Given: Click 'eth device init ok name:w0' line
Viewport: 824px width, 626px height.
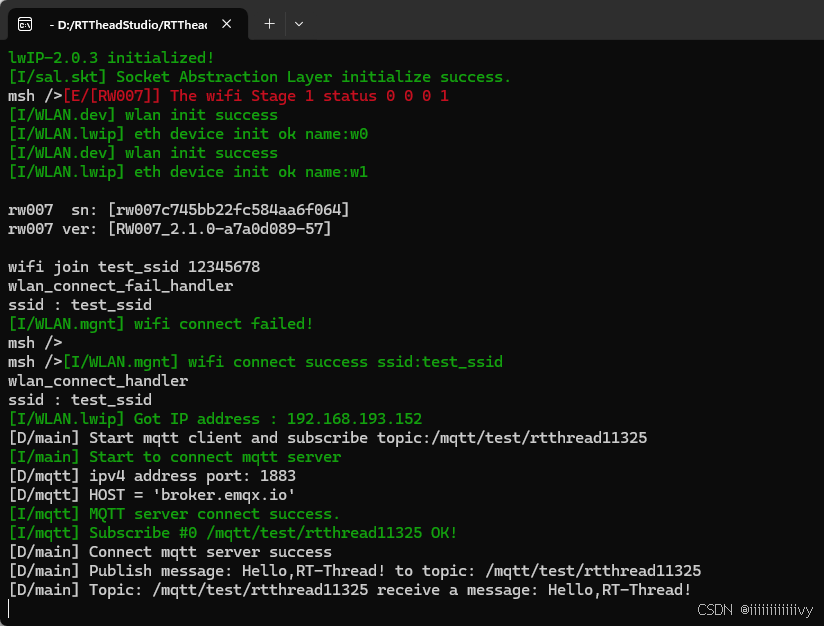Looking at the screenshot, I should (x=188, y=134).
